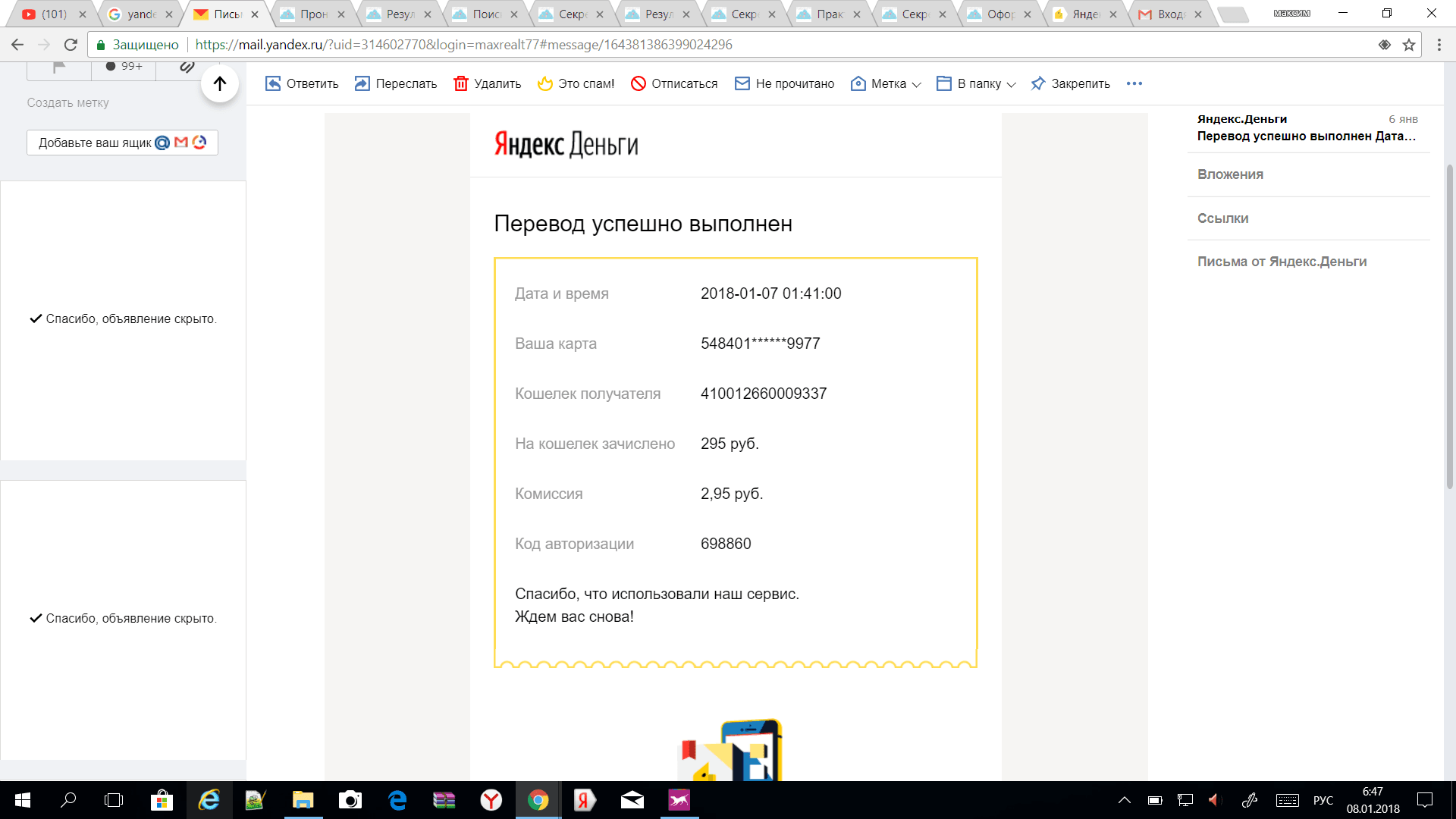Switch to the Прон browser tab
Screen dimensions: 1456x819
point(313,14)
